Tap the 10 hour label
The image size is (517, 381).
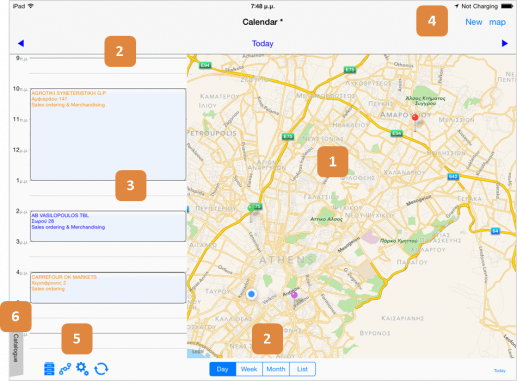point(20,89)
